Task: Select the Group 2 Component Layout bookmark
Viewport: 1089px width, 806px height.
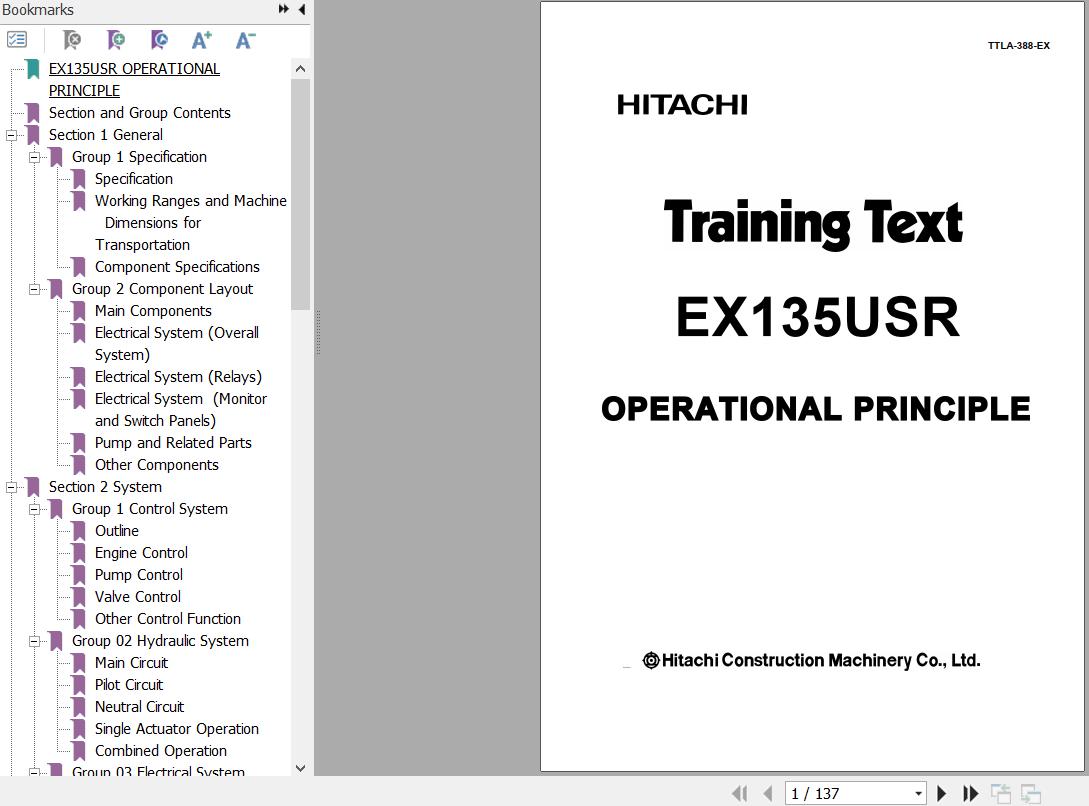Action: (x=163, y=289)
